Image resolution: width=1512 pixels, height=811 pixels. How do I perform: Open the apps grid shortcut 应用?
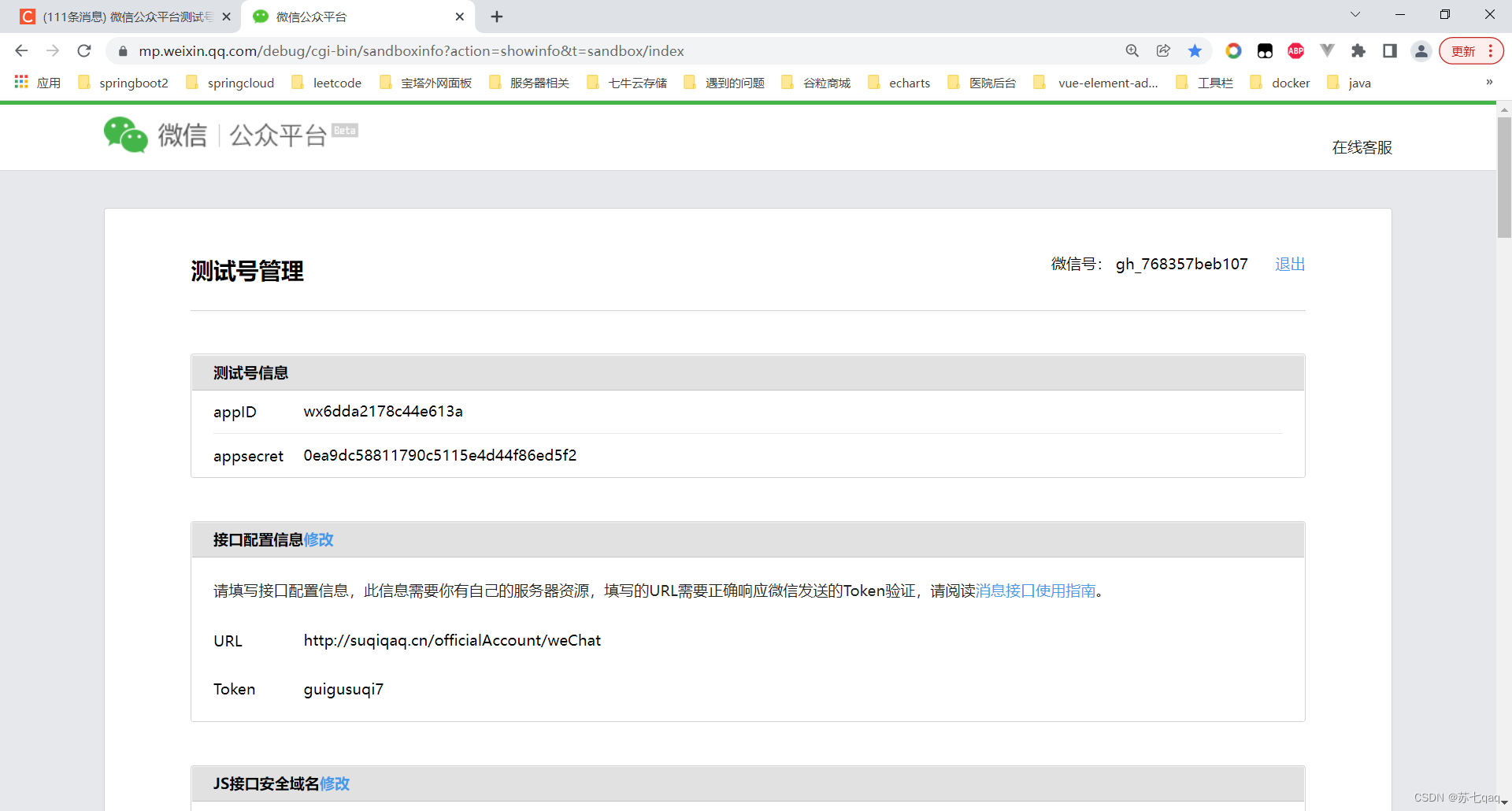tap(38, 83)
